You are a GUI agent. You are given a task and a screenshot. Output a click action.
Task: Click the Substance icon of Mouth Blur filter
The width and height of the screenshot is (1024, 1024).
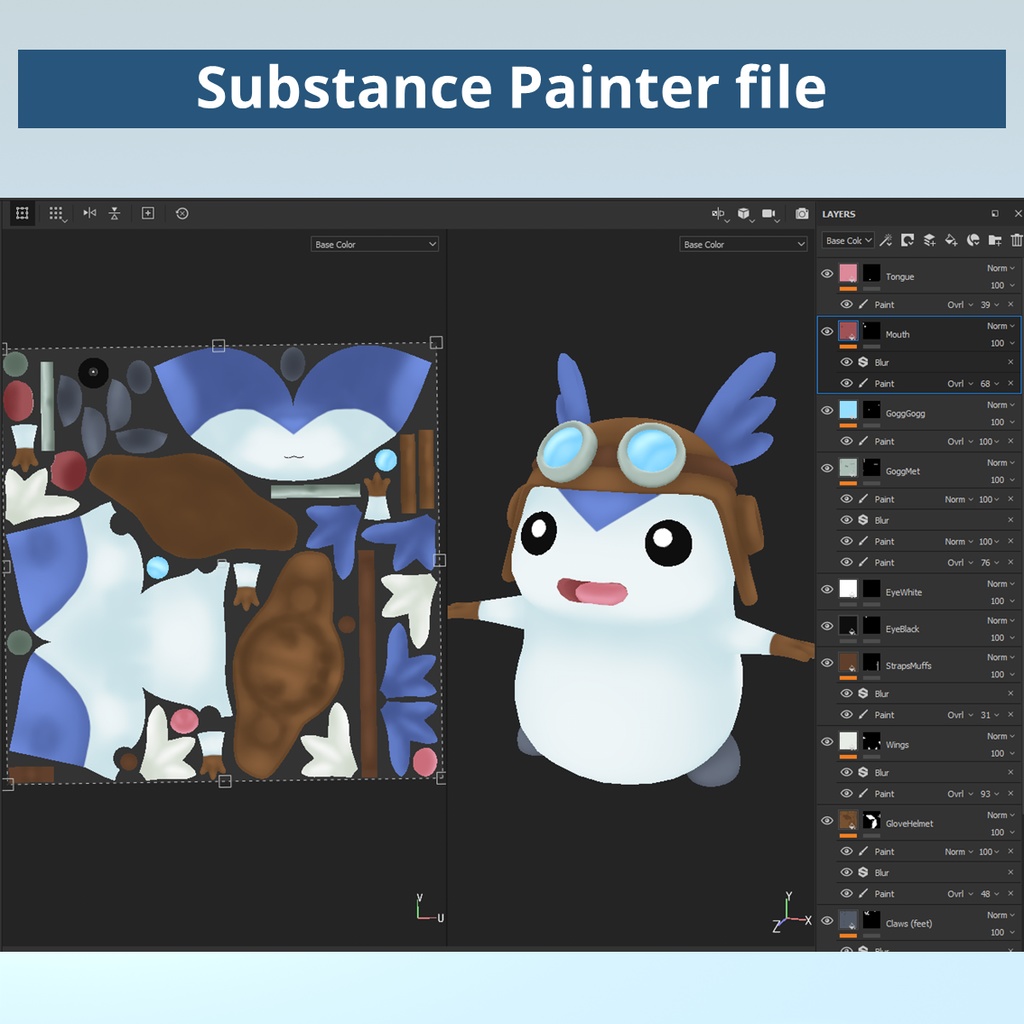coord(863,362)
